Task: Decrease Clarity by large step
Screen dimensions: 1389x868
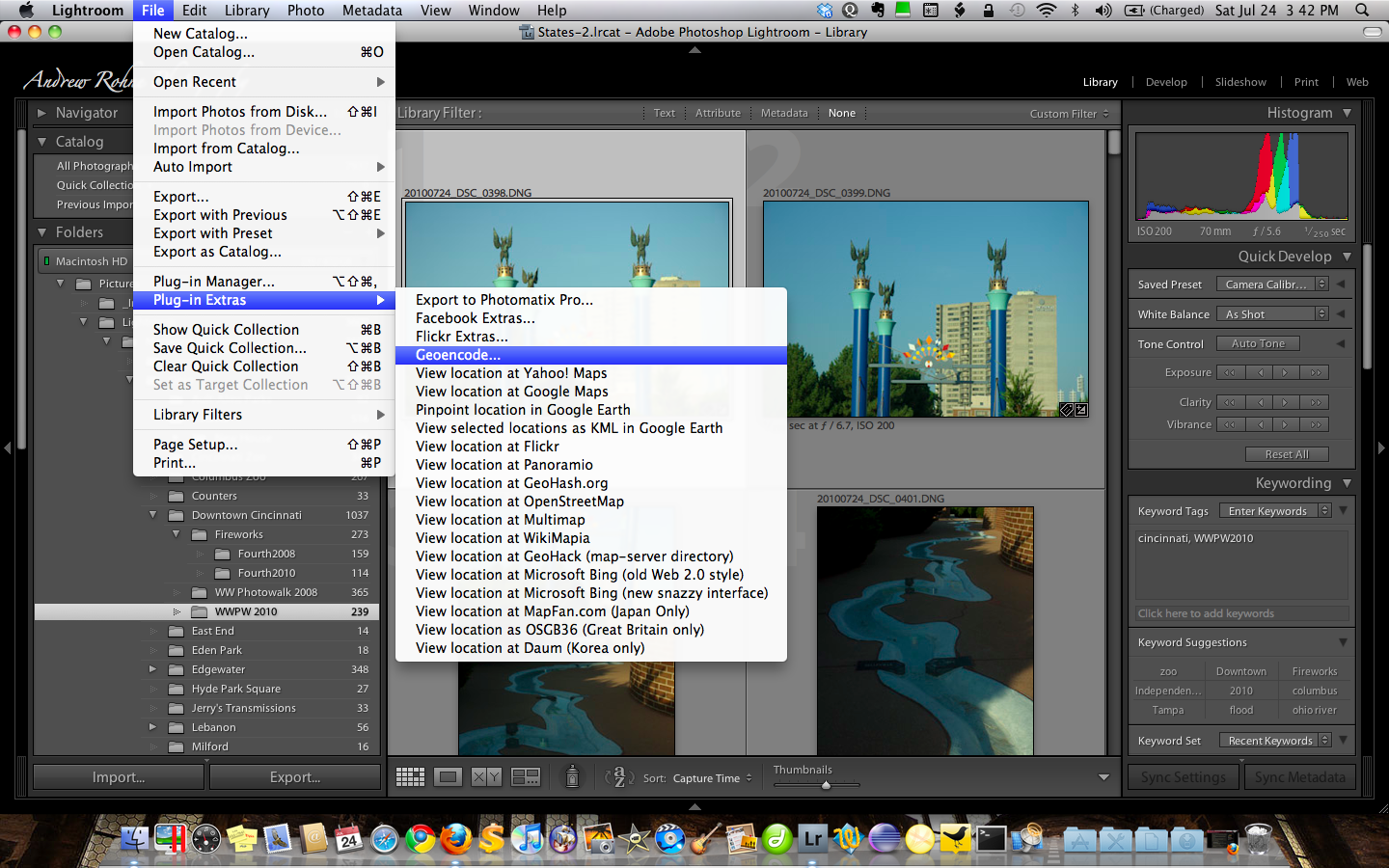Action: [x=1229, y=402]
